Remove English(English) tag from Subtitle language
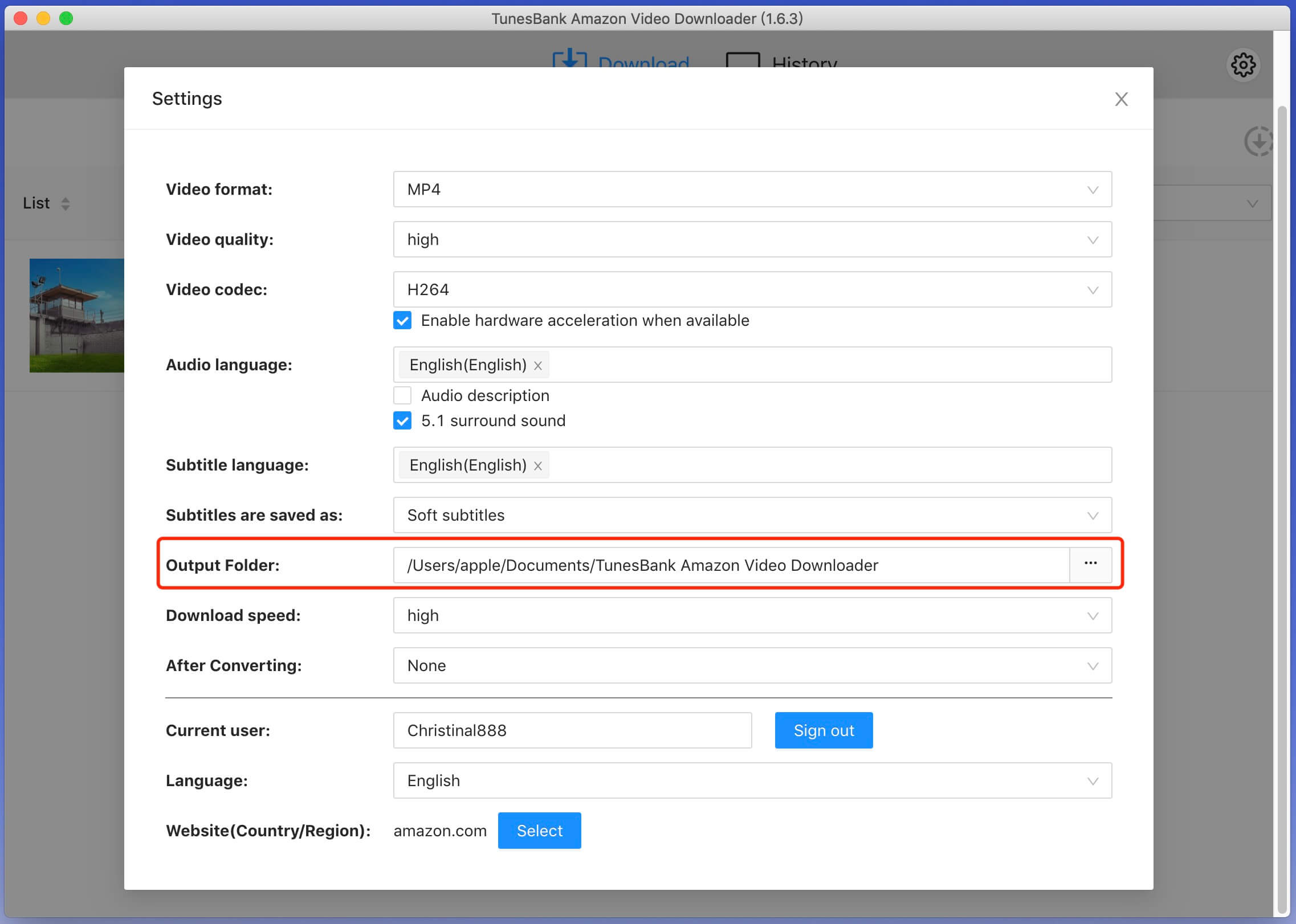Screen dimensions: 1296x924 (x=537, y=466)
